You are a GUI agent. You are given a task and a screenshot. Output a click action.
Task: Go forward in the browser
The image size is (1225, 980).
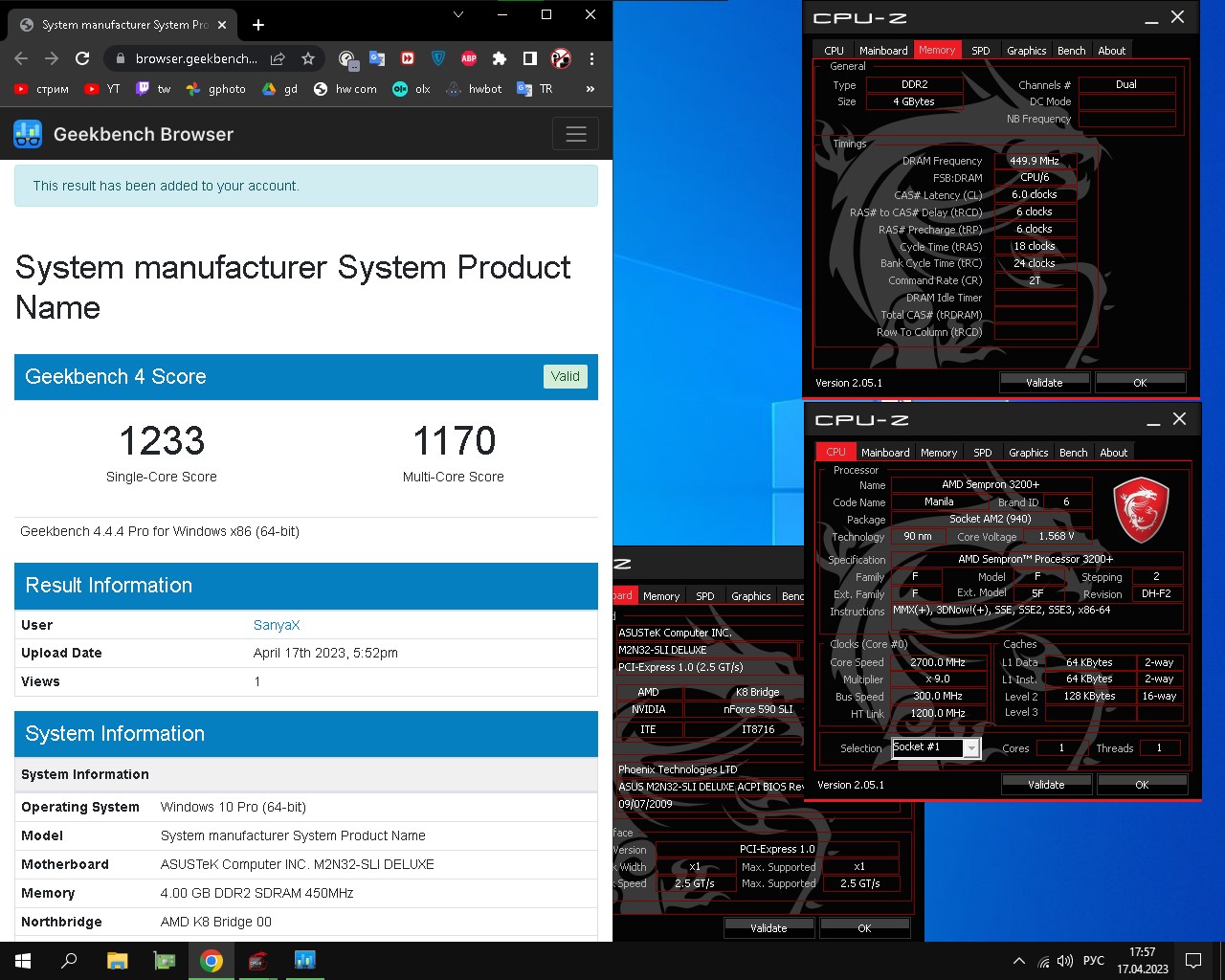click(52, 58)
